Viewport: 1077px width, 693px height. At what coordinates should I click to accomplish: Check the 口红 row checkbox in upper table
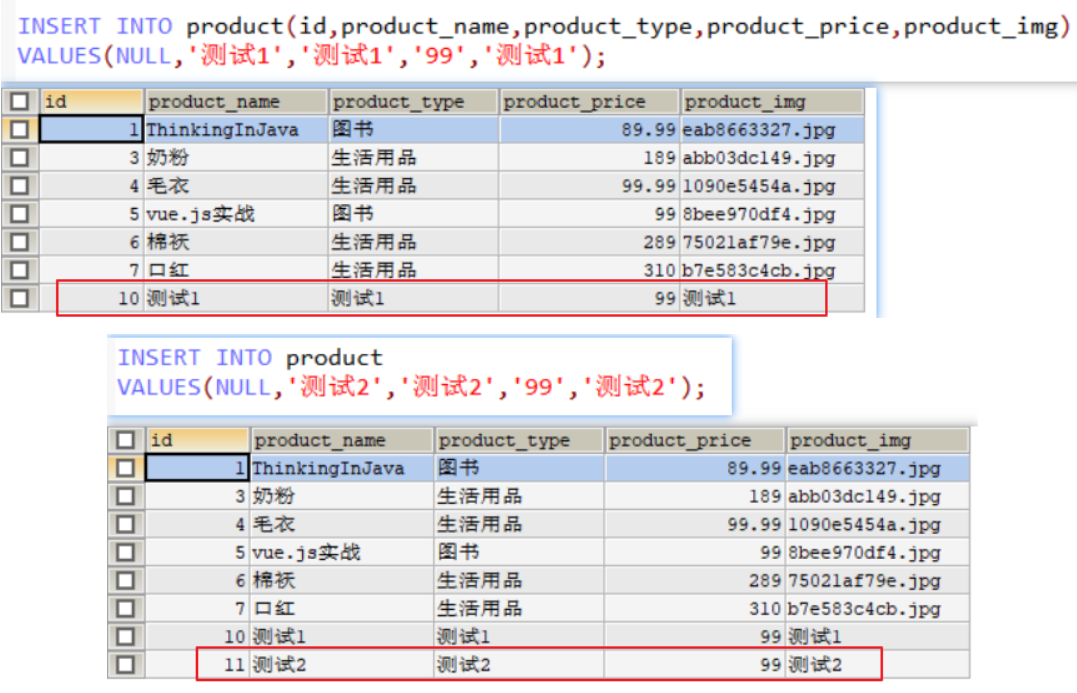(x=19, y=270)
